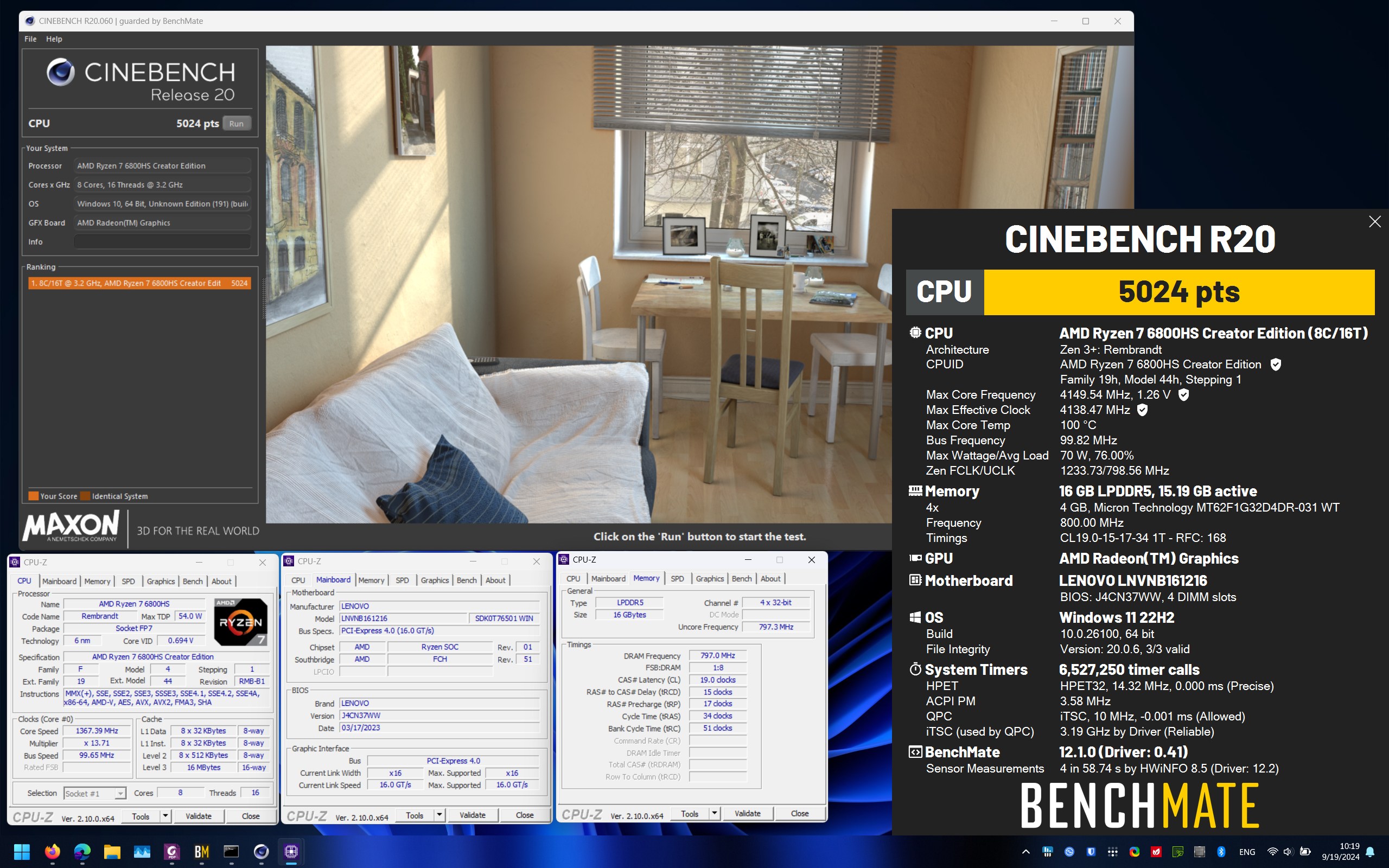
Task: Click Validate in first CPU-Z window
Action: click(x=199, y=816)
